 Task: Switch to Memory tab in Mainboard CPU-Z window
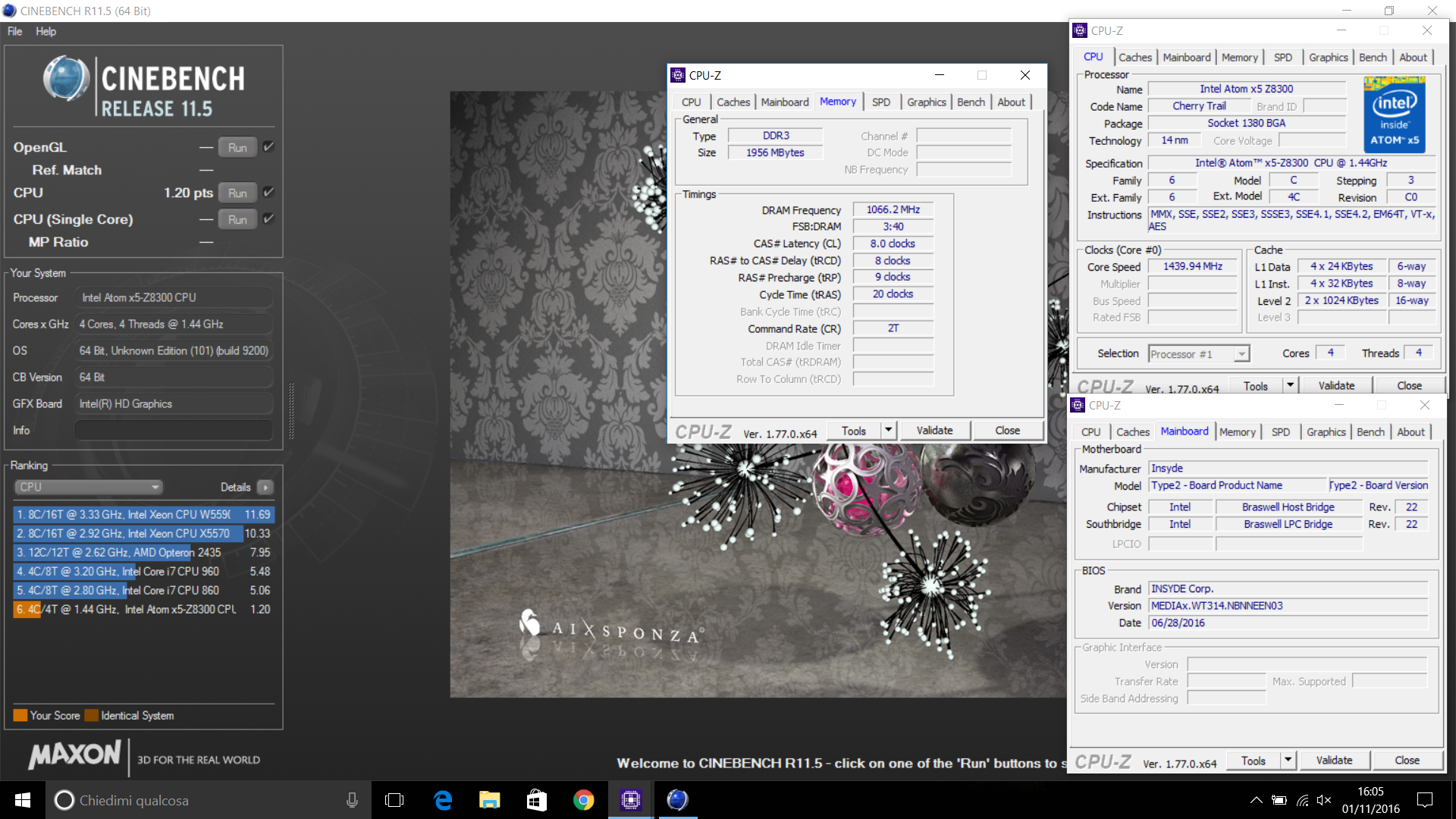tap(1238, 431)
